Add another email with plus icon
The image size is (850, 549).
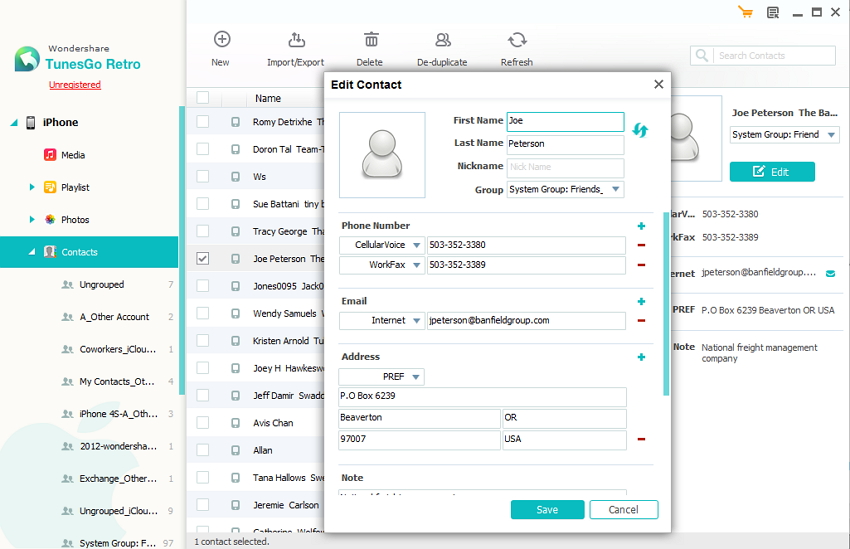tap(641, 302)
